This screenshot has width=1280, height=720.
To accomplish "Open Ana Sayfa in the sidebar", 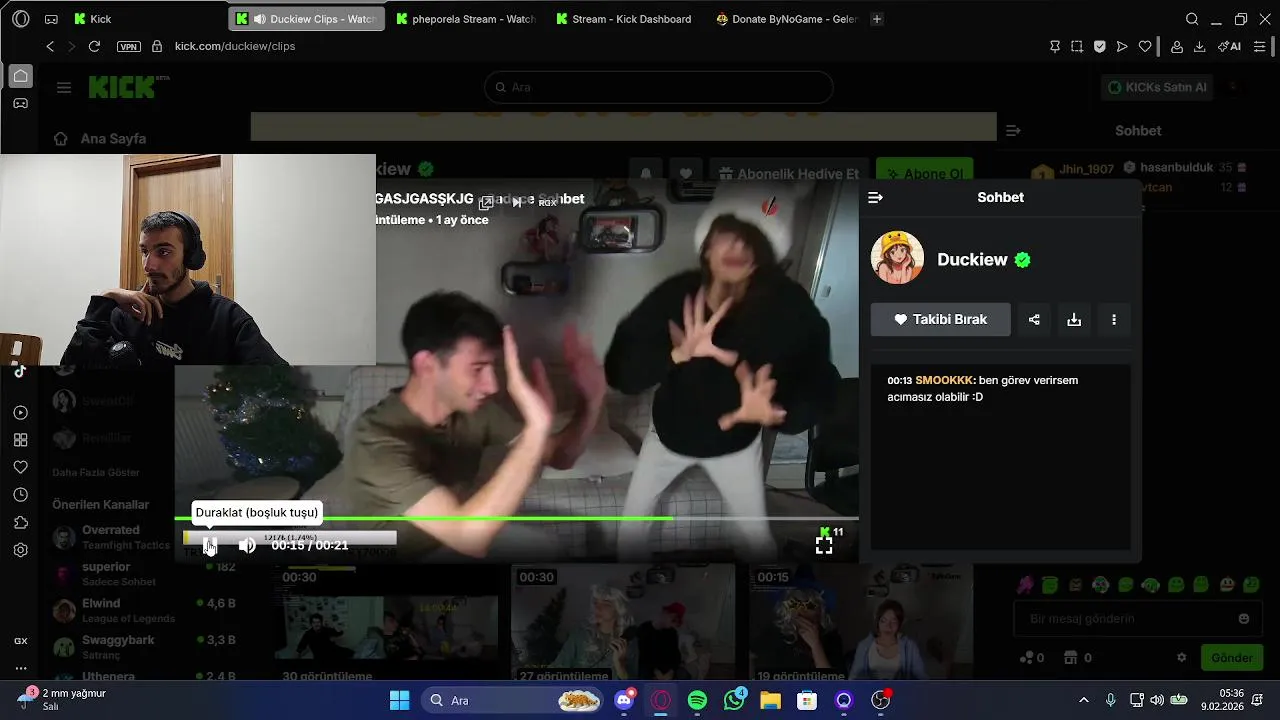I will point(100,139).
